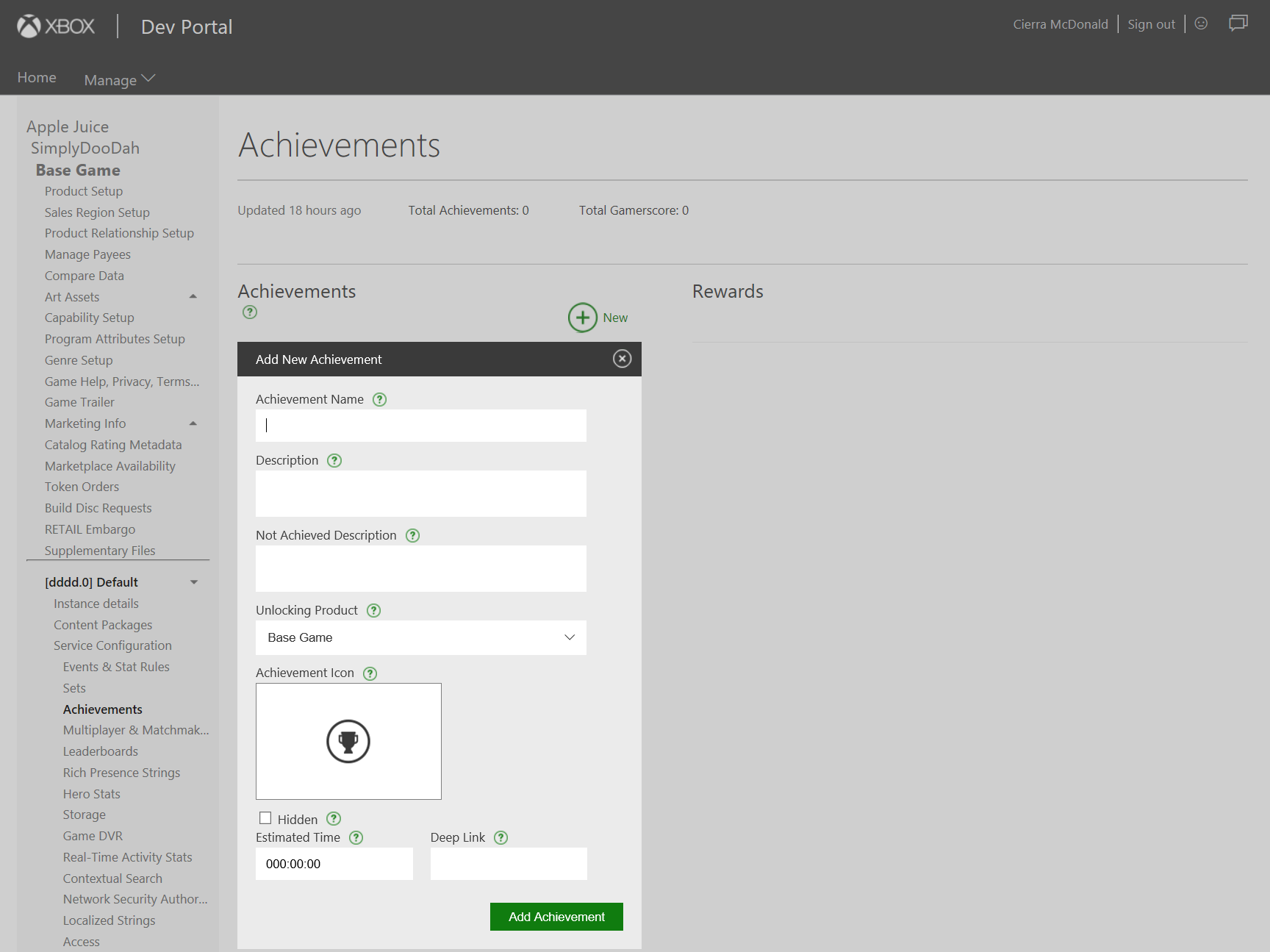Open Sales Region Setup

point(97,212)
